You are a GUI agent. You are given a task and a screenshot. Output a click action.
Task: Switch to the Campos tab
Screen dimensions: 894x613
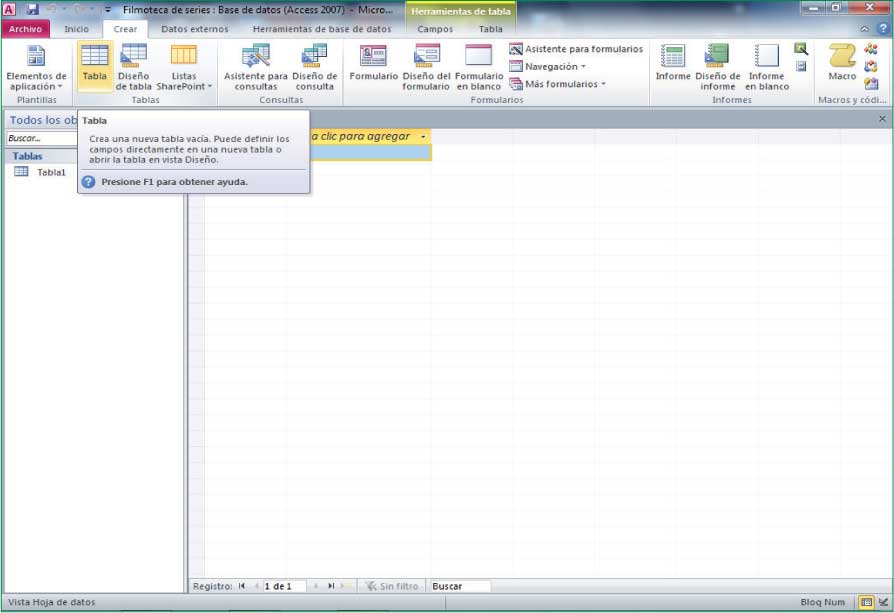(x=435, y=29)
